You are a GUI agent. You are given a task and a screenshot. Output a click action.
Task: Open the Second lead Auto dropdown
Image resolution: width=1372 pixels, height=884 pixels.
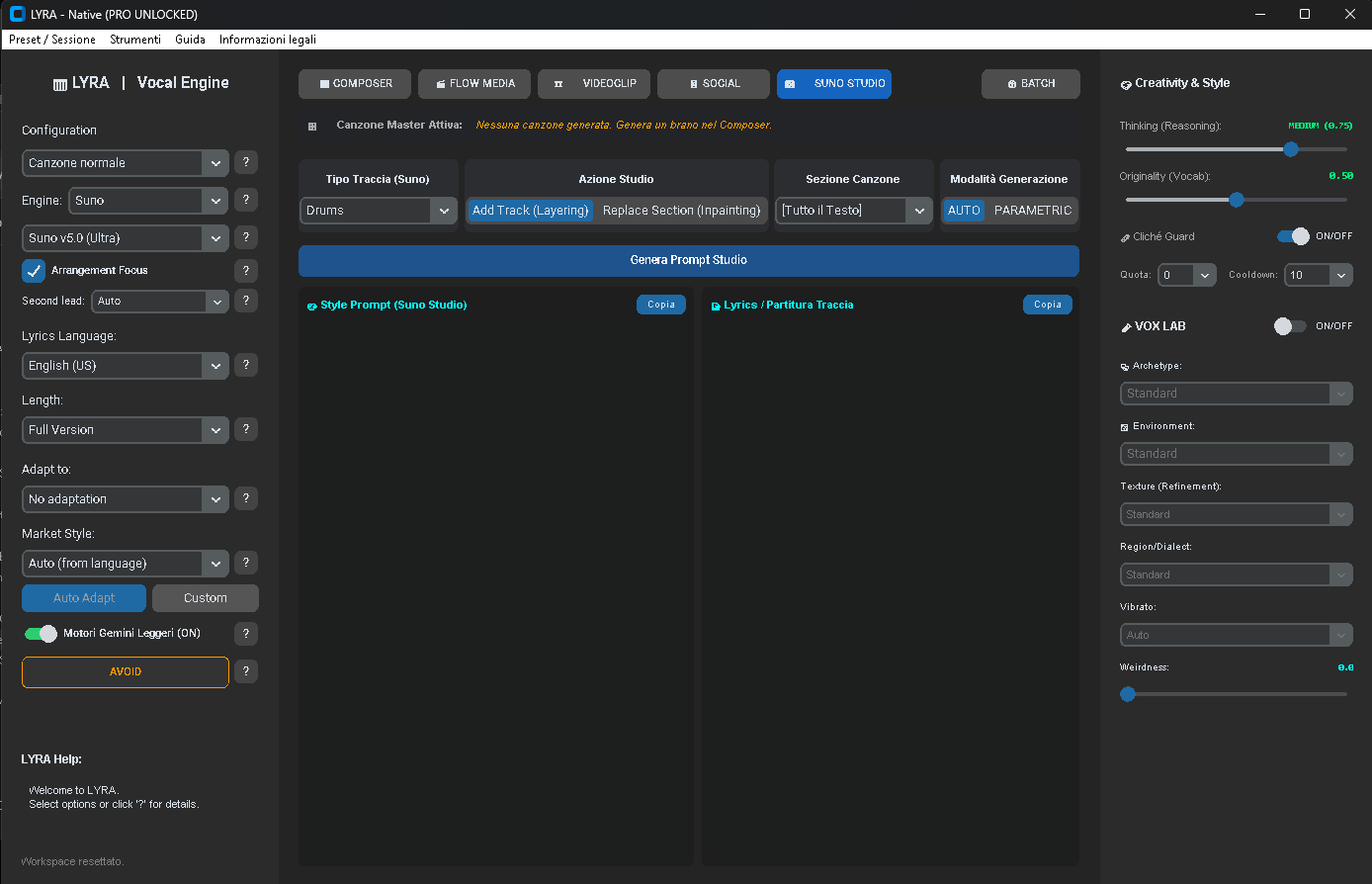coord(160,301)
